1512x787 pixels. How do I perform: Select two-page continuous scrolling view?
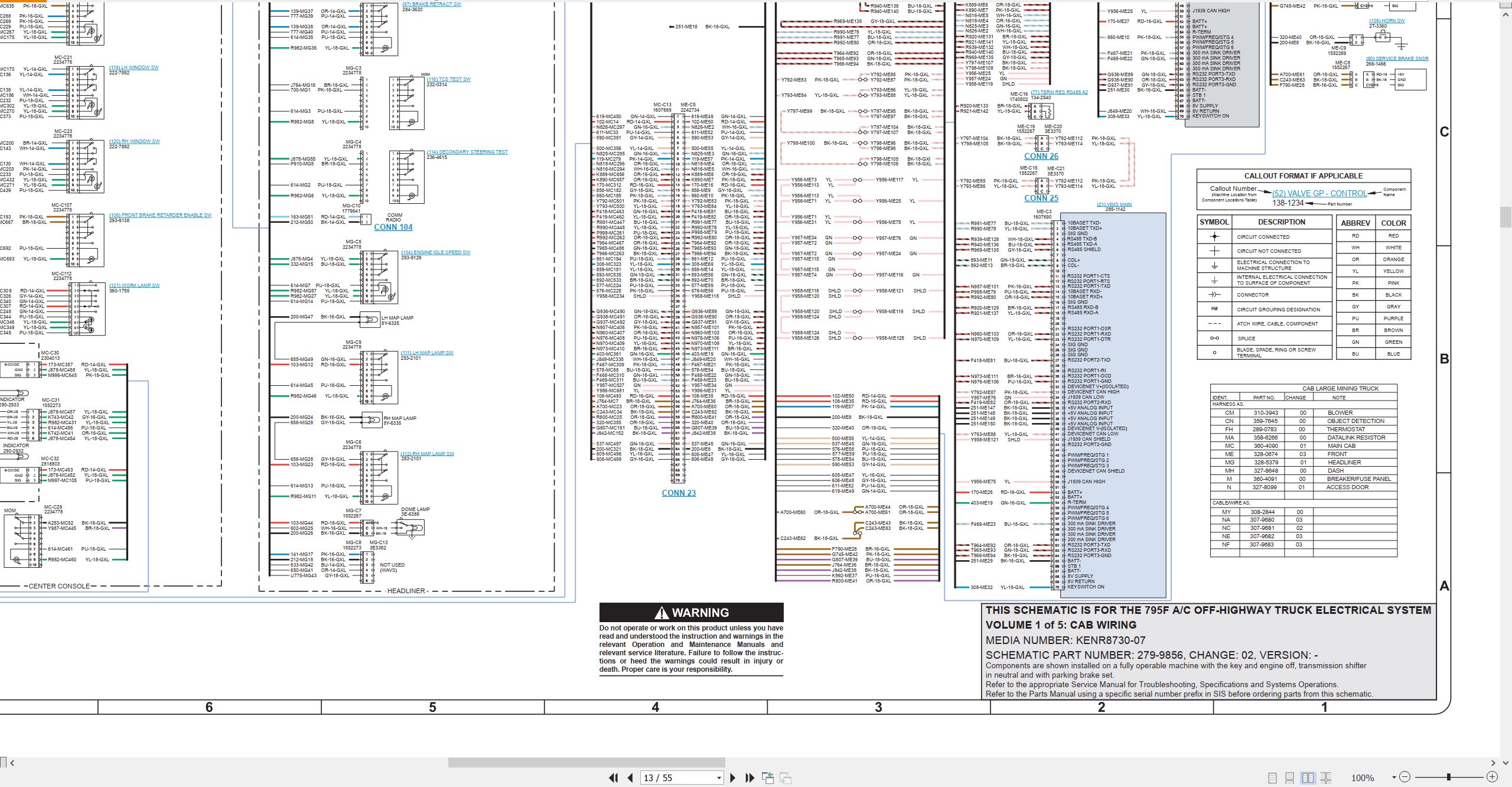pyautogui.click(x=1326, y=778)
